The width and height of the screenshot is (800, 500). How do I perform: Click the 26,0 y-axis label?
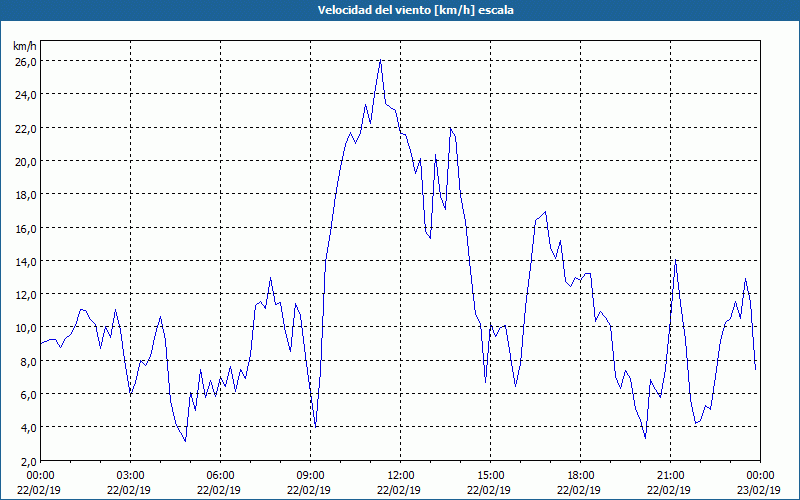26,62
